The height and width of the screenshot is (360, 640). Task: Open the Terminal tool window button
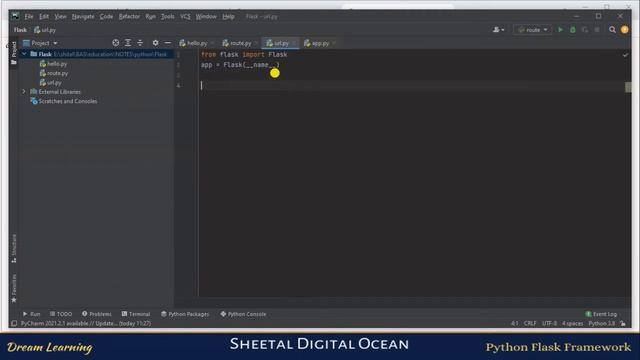point(136,314)
